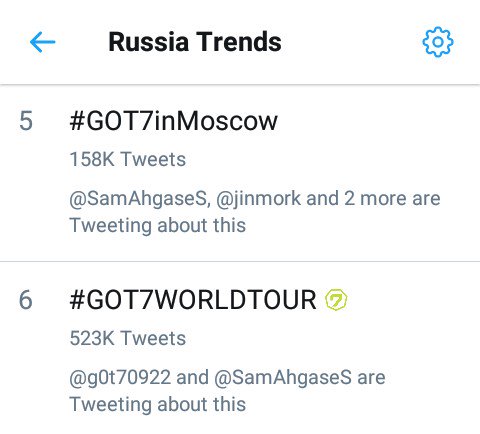Go back using the blue arrow
Viewport: 480px width, 434px height.
(42, 42)
